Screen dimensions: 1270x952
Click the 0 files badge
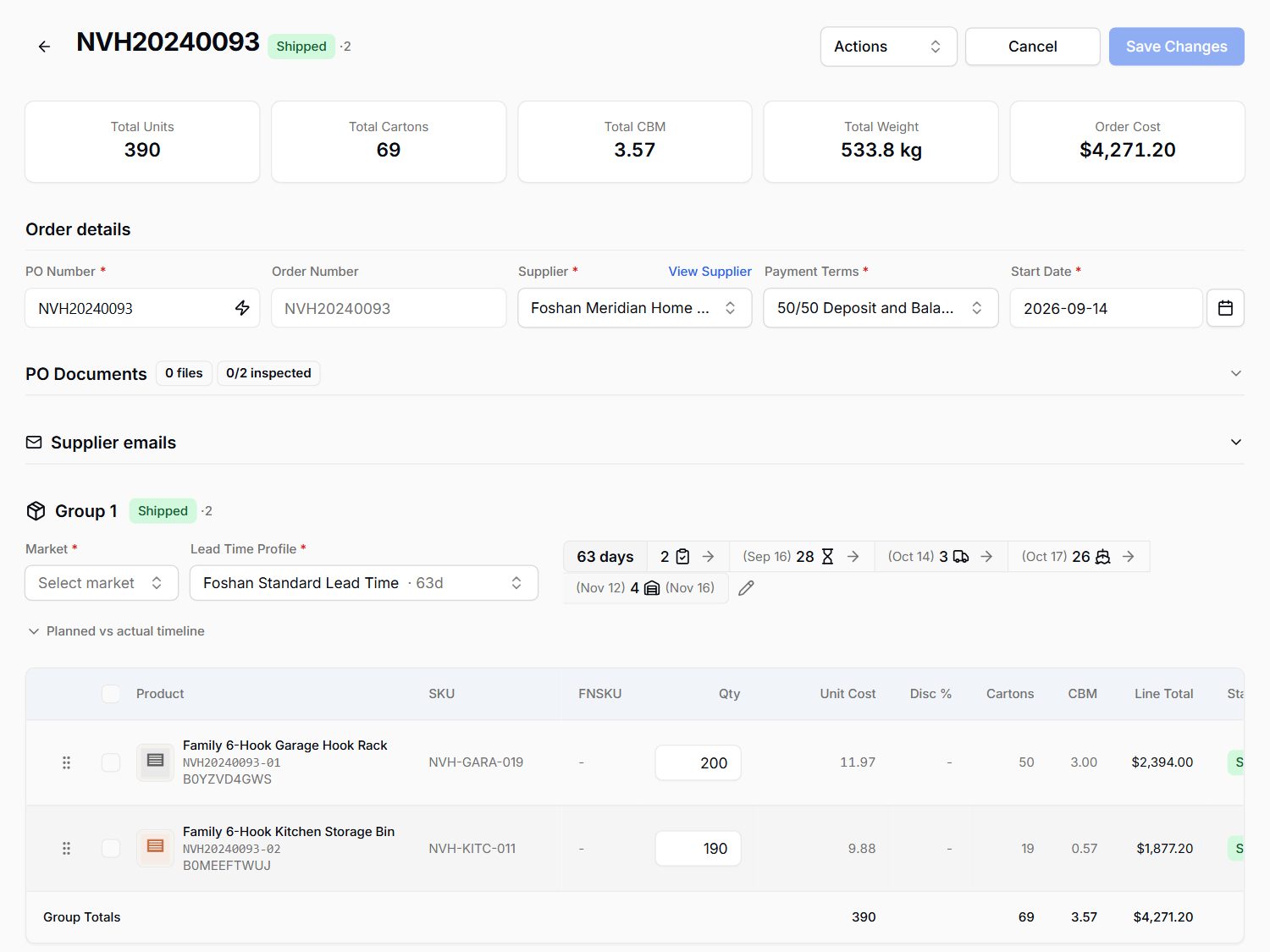pos(184,373)
